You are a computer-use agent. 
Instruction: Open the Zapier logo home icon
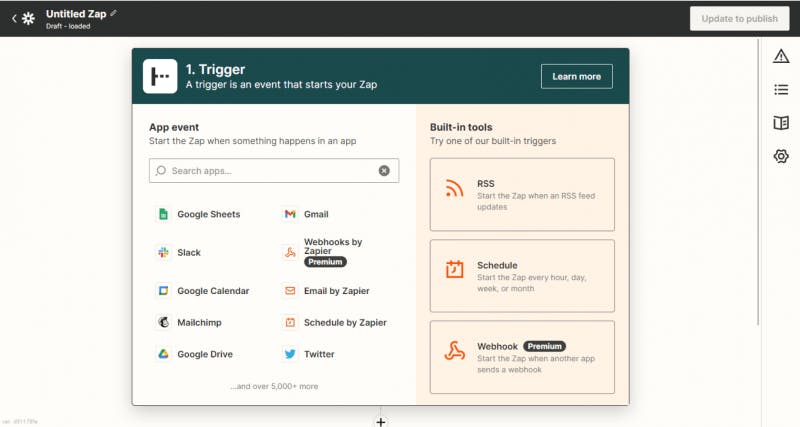point(29,19)
